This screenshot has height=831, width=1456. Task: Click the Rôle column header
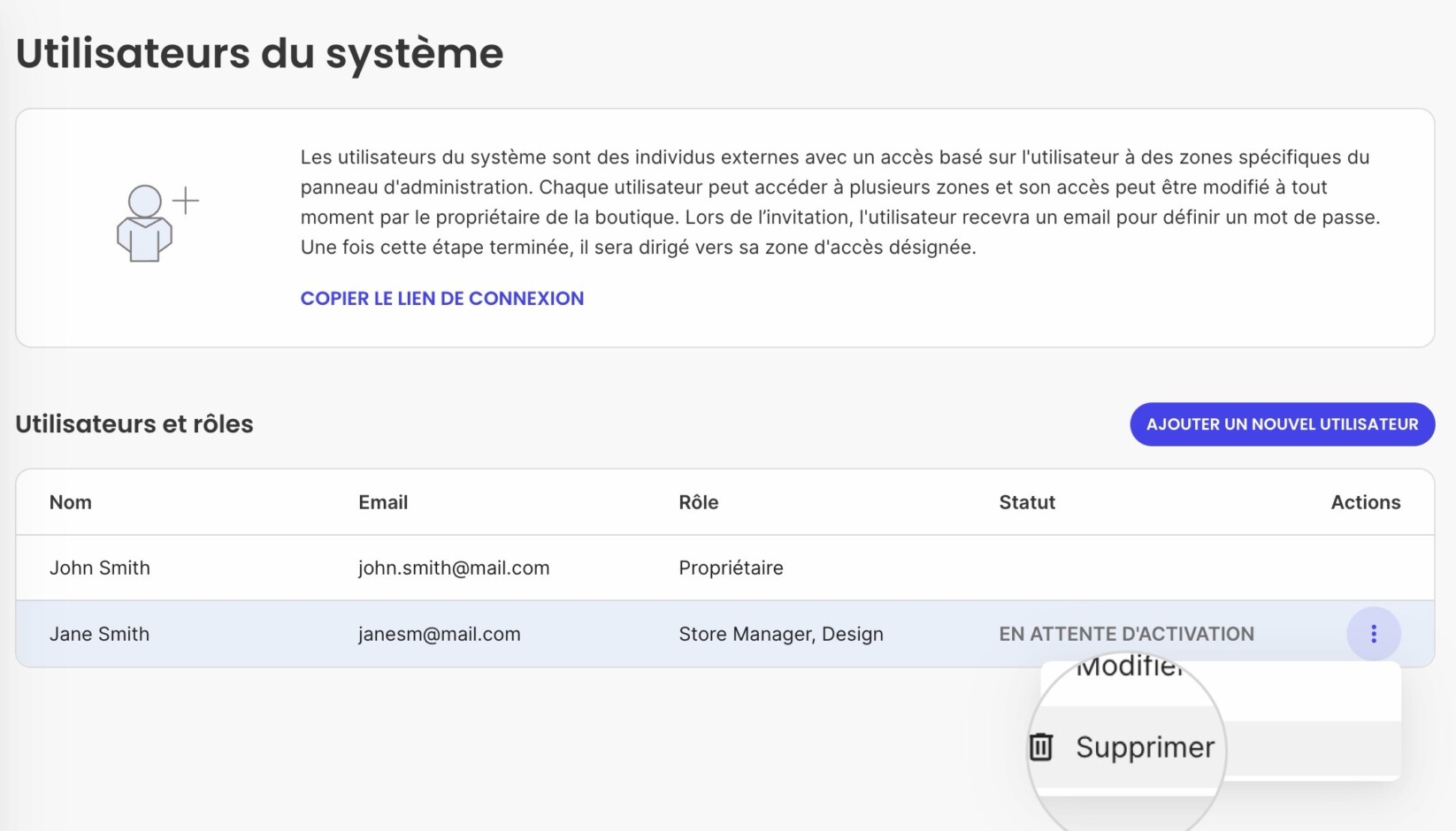pos(698,502)
